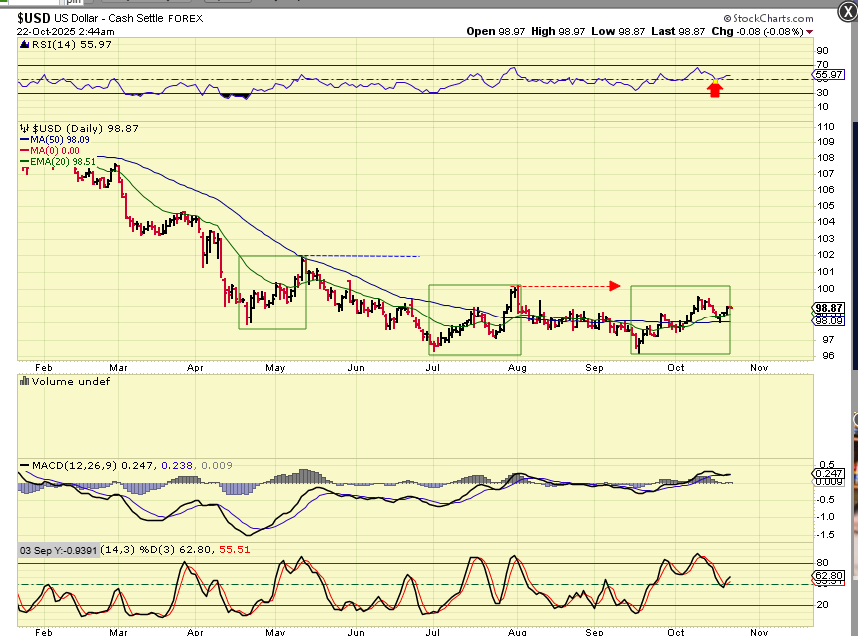This screenshot has width=858, height=636.
Task: Select the green EMA(20) legend entry
Action: (x=64, y=161)
